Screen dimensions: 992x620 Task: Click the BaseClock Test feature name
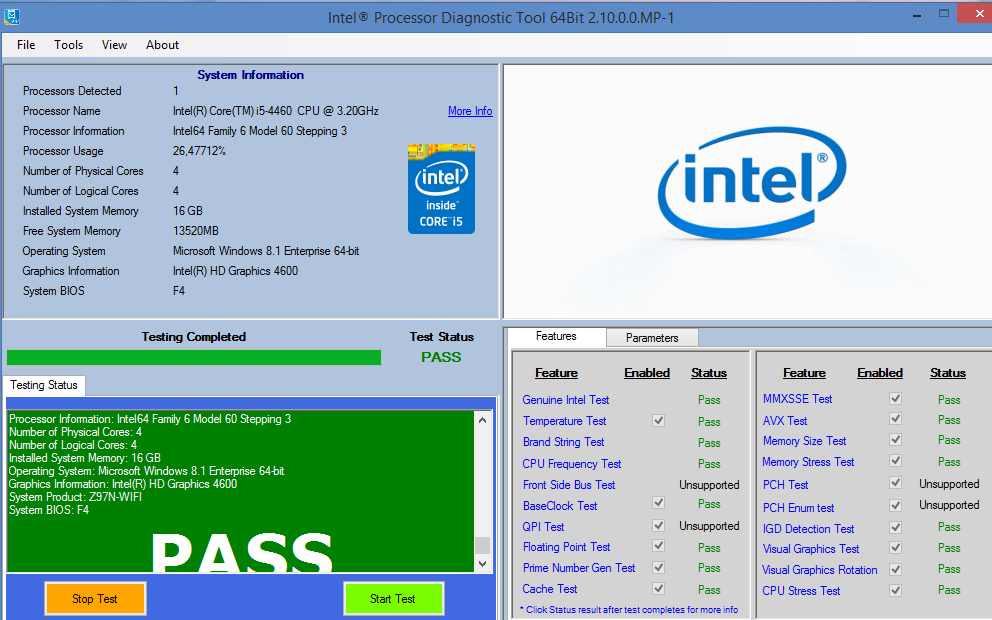[x=560, y=505]
